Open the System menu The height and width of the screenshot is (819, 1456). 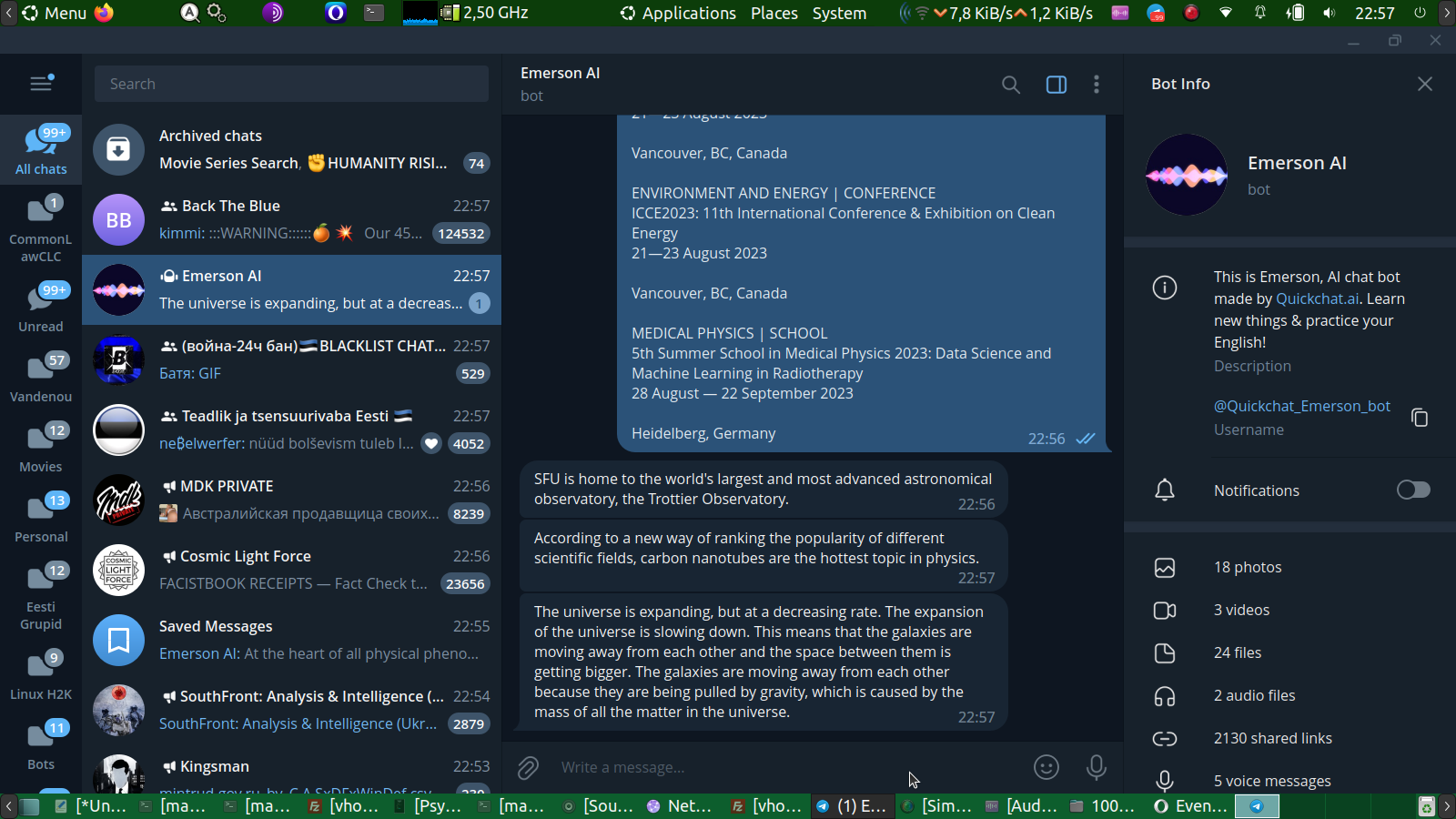839,13
